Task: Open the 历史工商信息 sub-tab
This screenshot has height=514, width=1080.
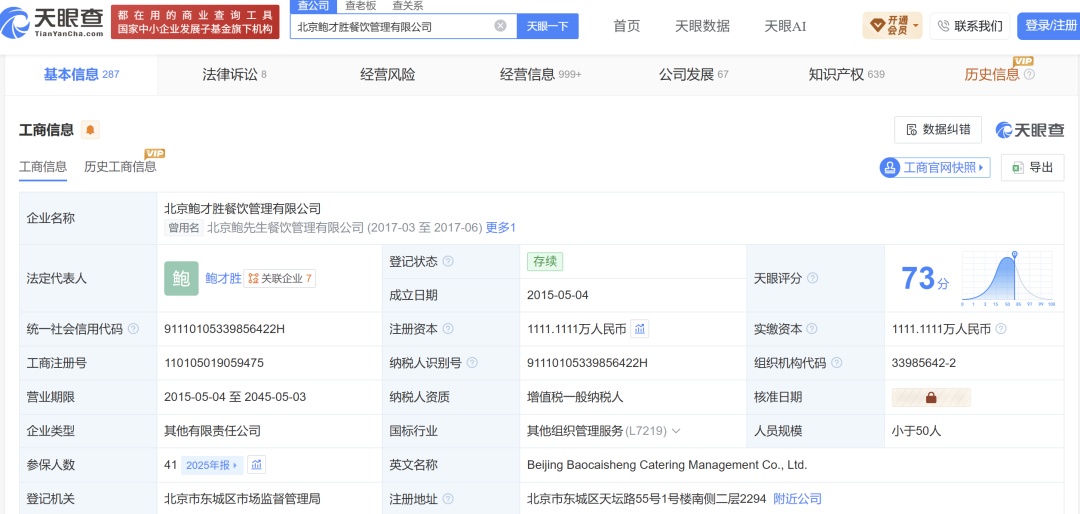Action: point(120,167)
